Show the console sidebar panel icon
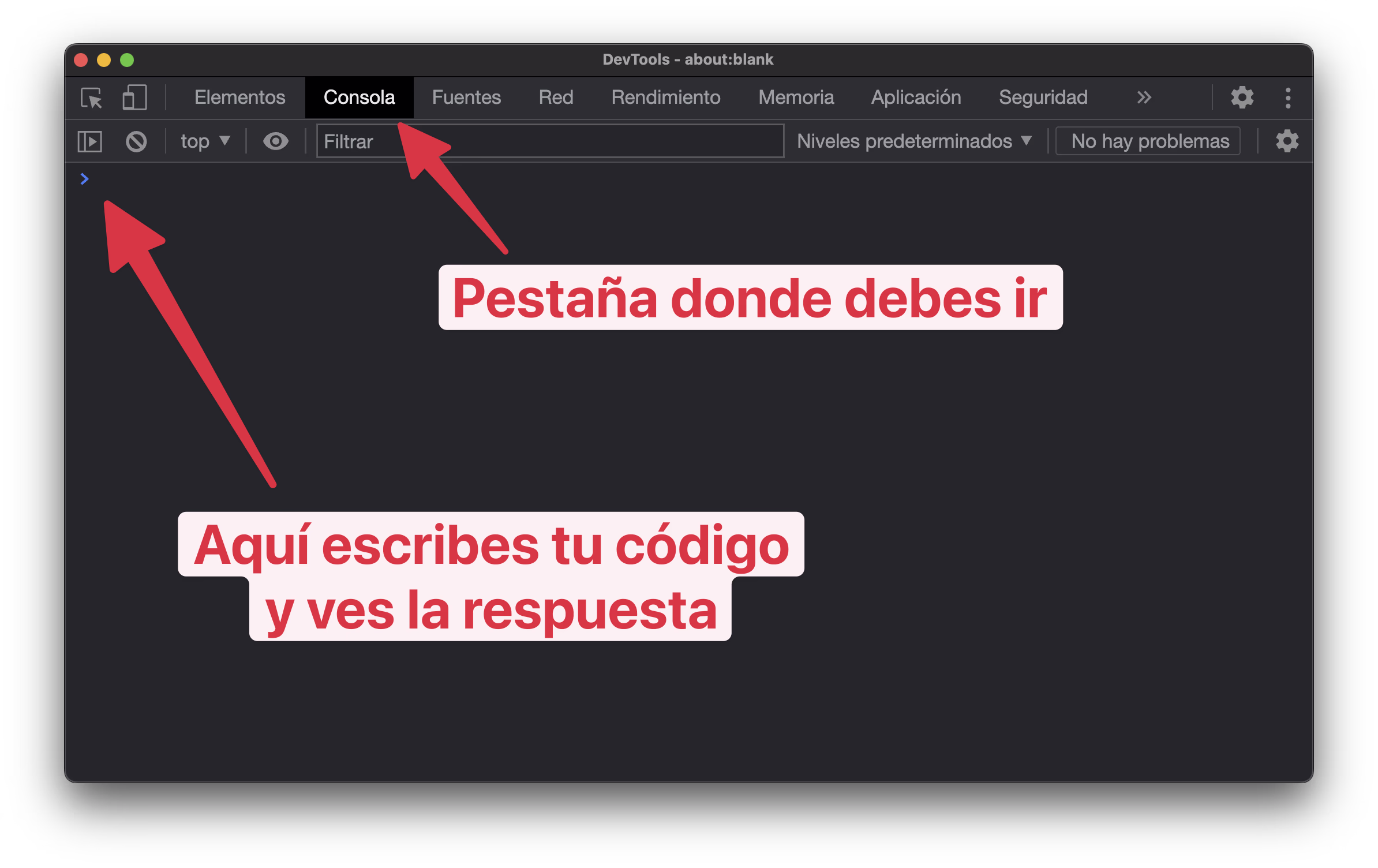Image resolution: width=1378 pixels, height=868 pixels. tap(90, 141)
